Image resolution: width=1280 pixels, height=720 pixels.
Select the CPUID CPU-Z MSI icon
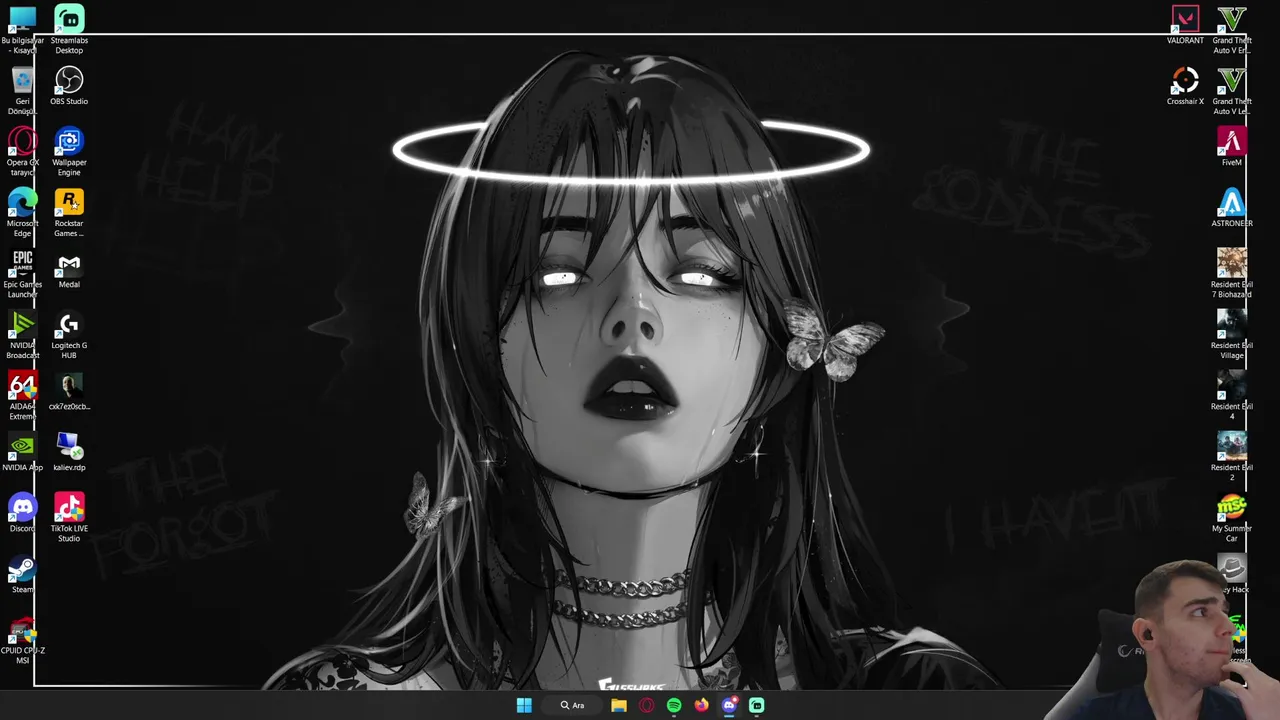tap(22, 630)
